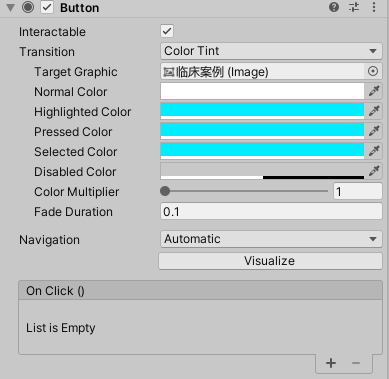The width and height of the screenshot is (389, 379).
Task: Open the Transition Color Tint dropdown
Action: (271, 51)
